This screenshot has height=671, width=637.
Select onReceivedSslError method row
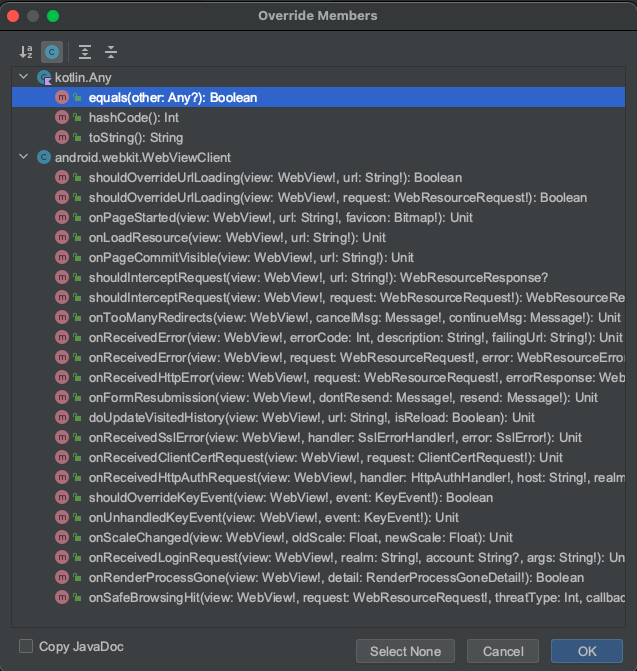click(318, 438)
